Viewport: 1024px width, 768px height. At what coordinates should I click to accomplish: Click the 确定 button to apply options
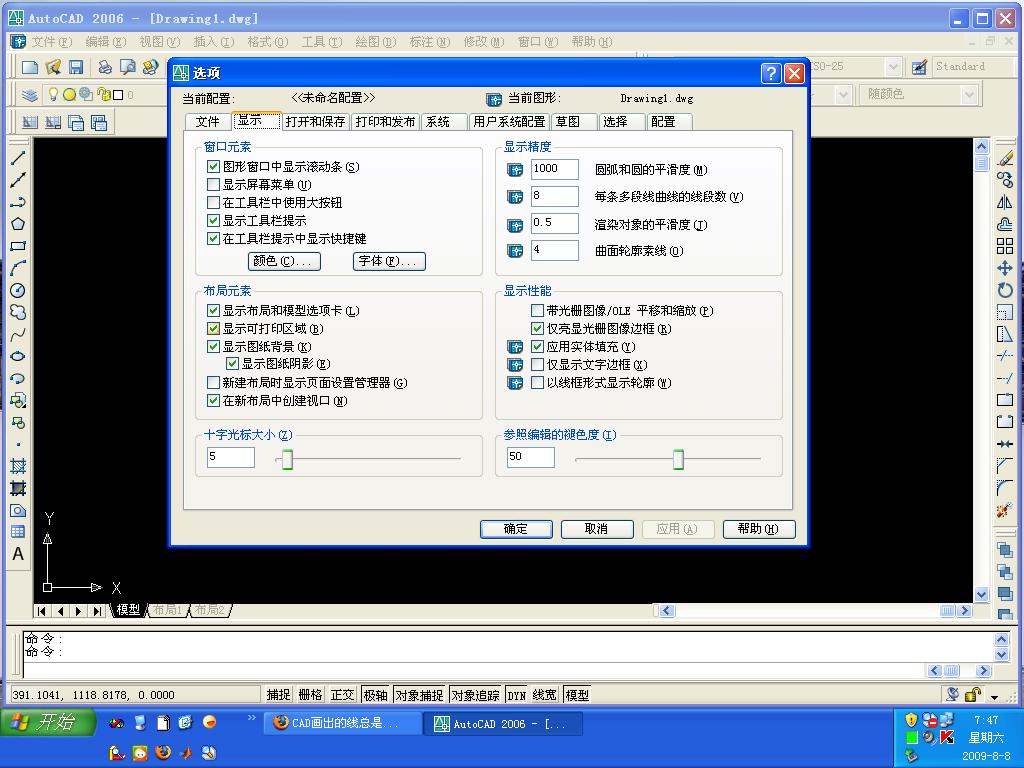[515, 529]
